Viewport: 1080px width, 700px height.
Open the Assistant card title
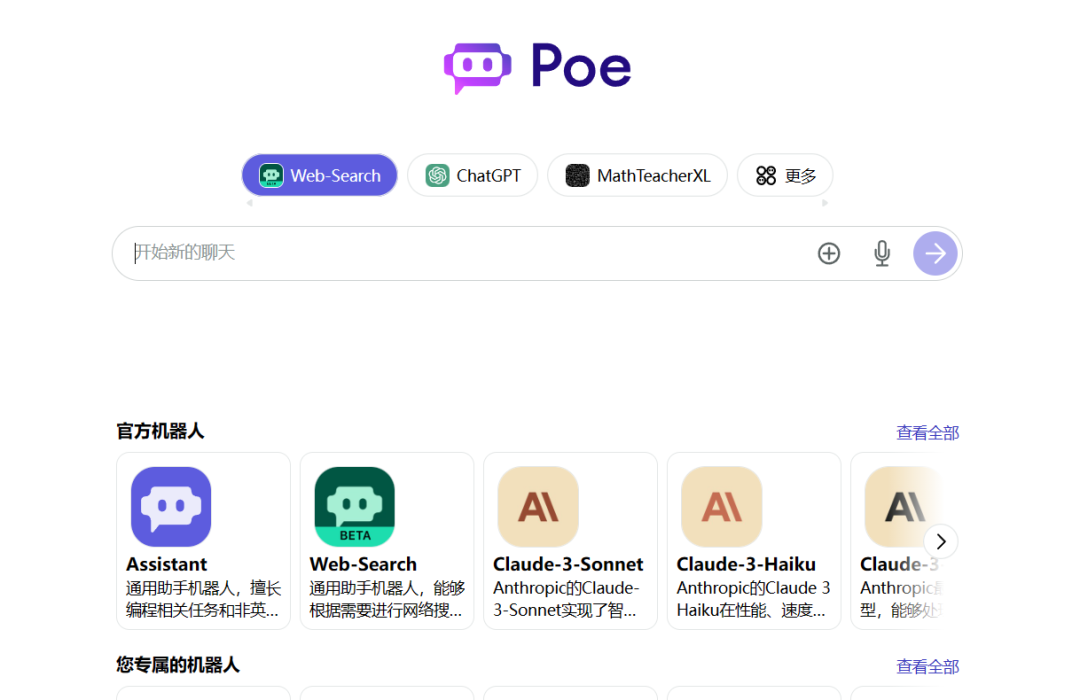tap(166, 564)
